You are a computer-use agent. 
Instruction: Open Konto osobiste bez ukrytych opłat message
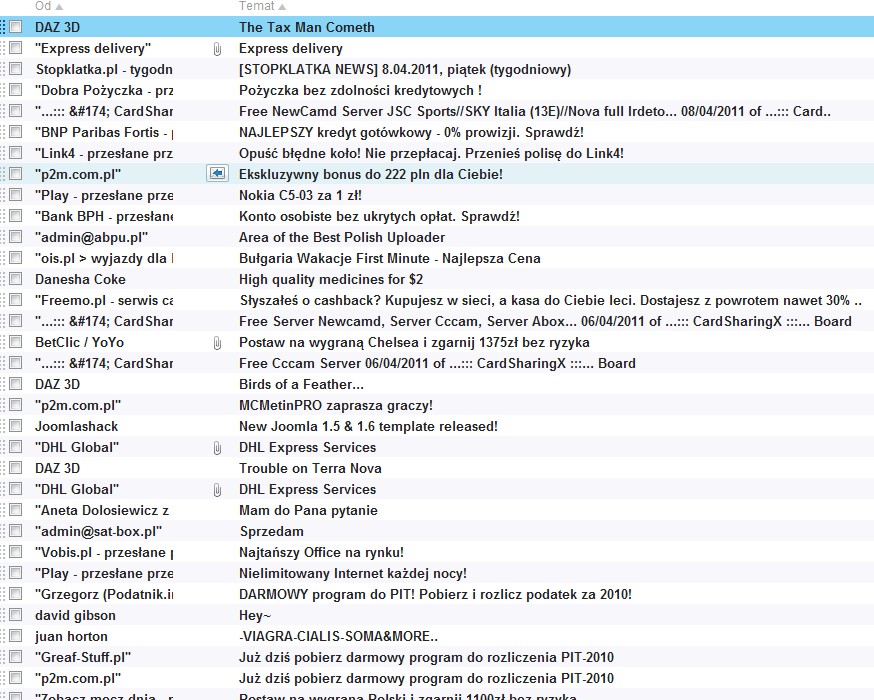tap(379, 216)
